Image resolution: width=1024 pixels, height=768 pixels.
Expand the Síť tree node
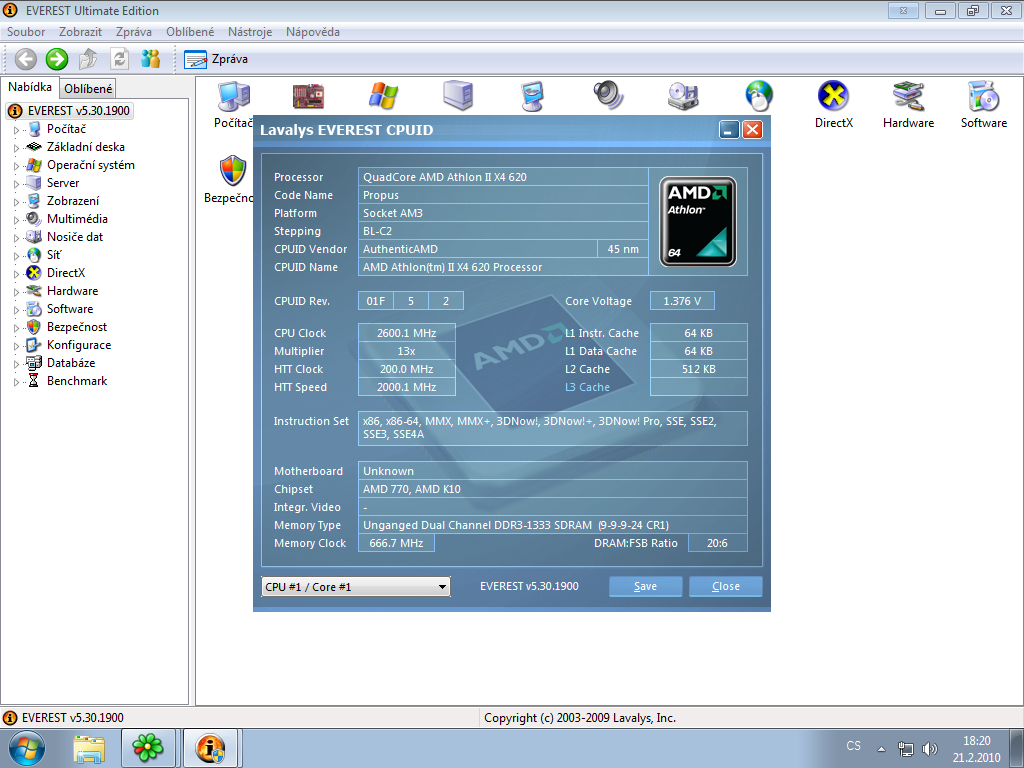click(x=16, y=256)
